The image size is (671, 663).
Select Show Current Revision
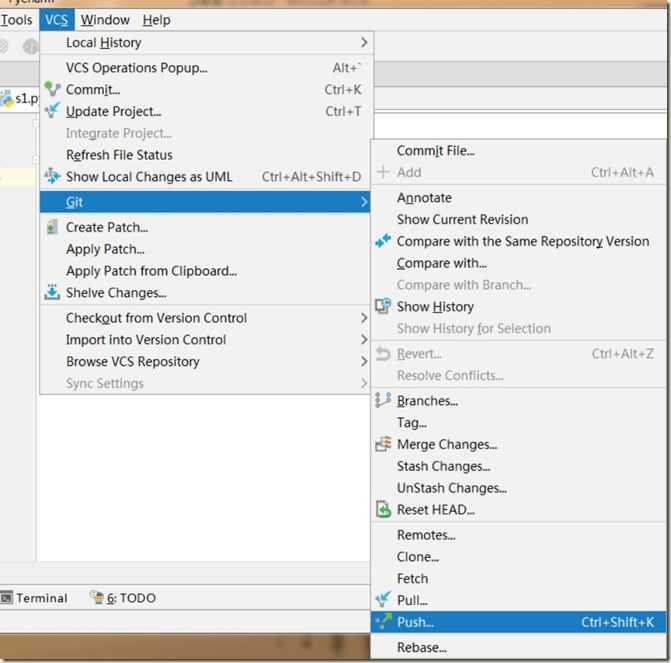click(x=518, y=219)
